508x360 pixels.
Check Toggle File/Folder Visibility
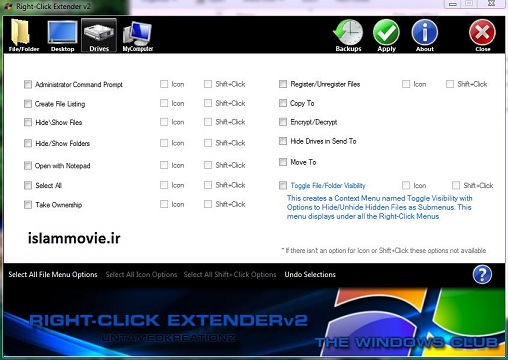coord(283,185)
